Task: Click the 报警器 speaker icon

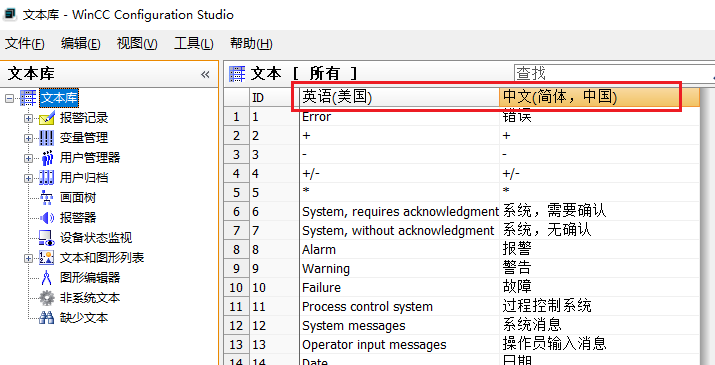Action: 47,218
